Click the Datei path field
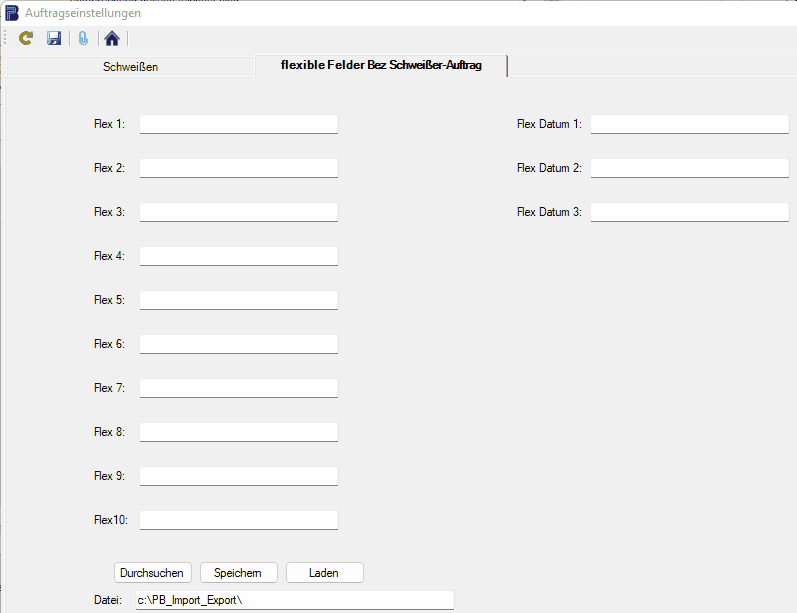The width and height of the screenshot is (797, 613). pos(294,600)
